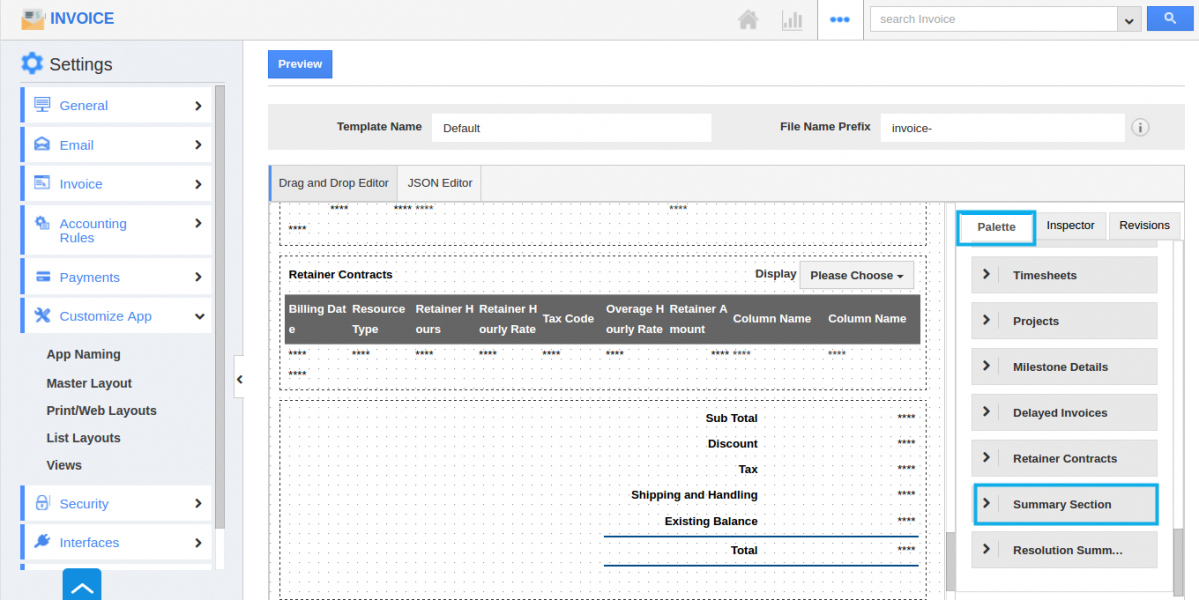Image resolution: width=1199 pixels, height=600 pixels.
Task: Expand the Summary Section palette item
Action: click(x=1064, y=505)
